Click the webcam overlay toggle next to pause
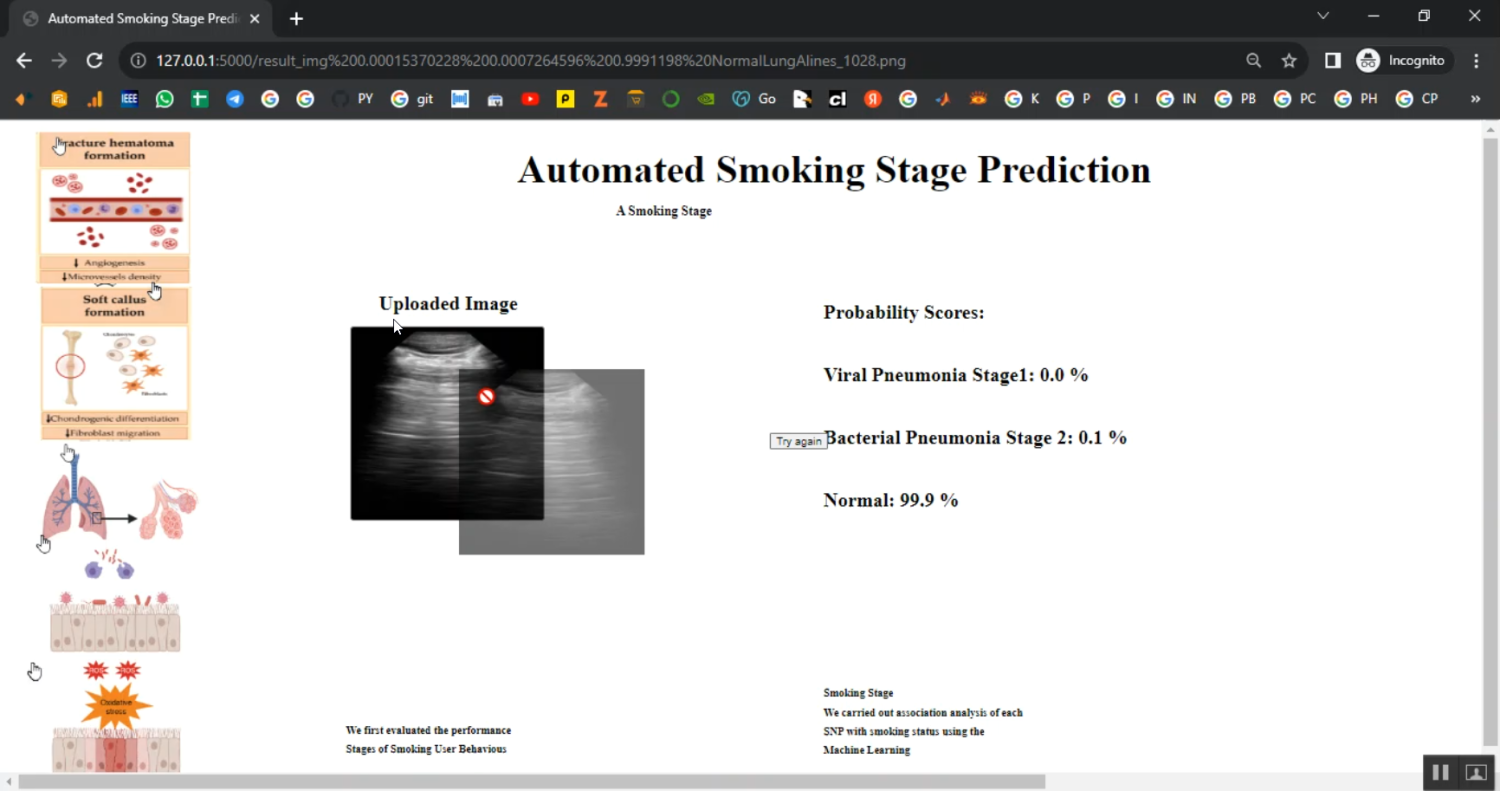 [1475, 772]
